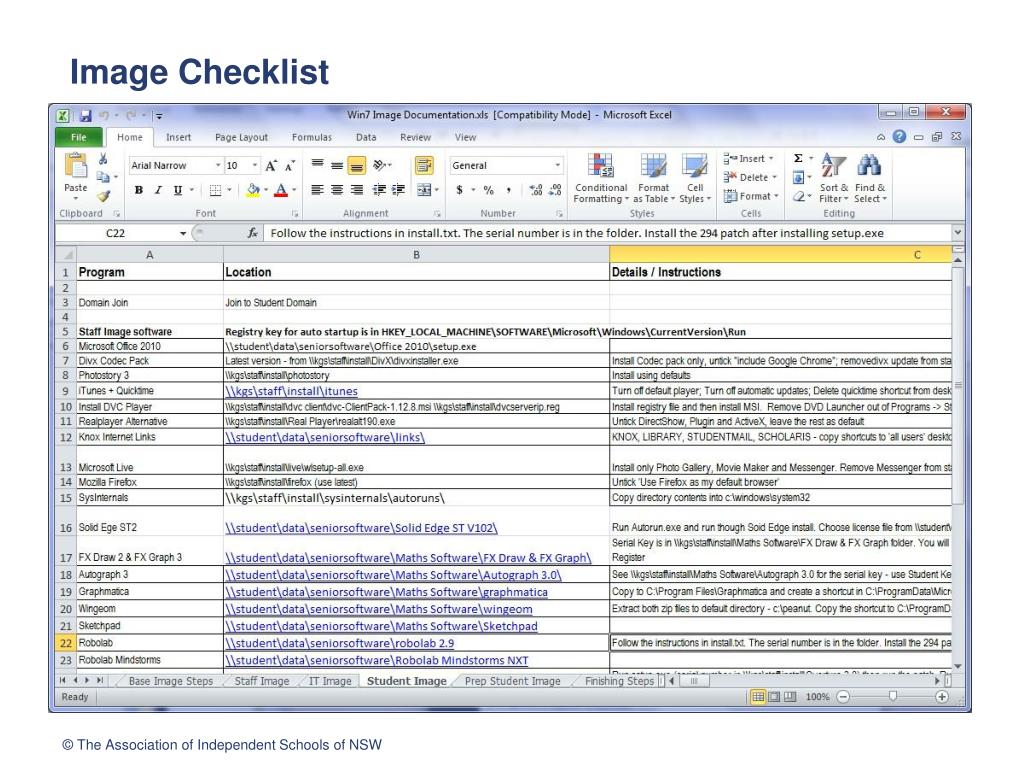Image resolution: width=1024 pixels, height=768 pixels.
Task: Open Format as Table gallery
Action: [x=654, y=178]
